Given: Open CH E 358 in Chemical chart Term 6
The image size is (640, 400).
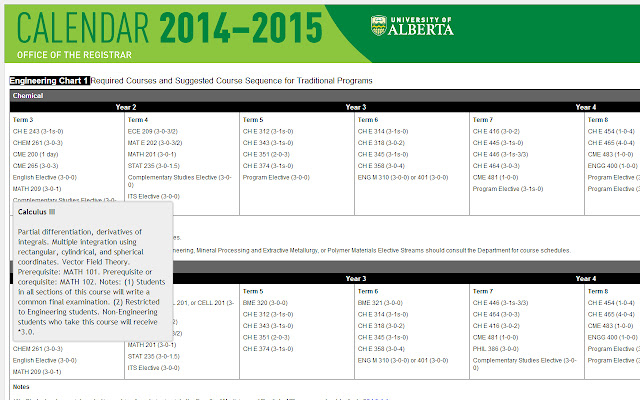Looking at the screenshot, I should (x=381, y=166).
